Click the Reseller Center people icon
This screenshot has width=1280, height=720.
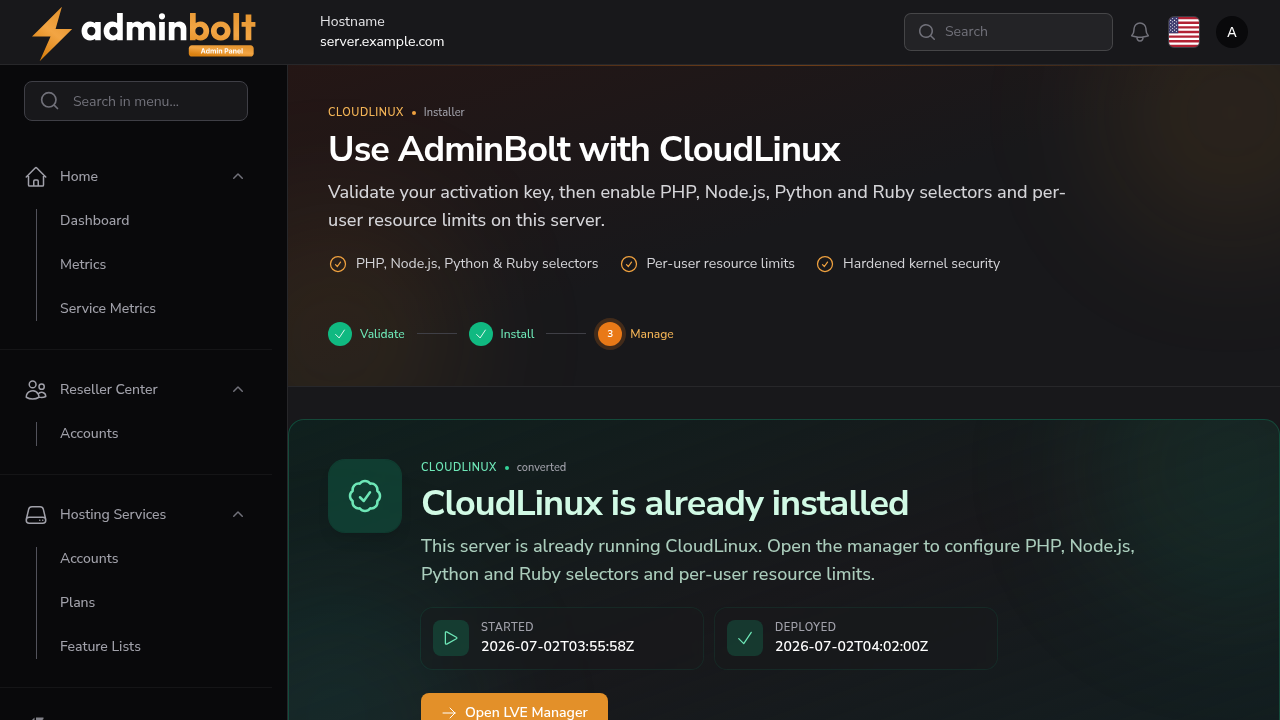36,389
